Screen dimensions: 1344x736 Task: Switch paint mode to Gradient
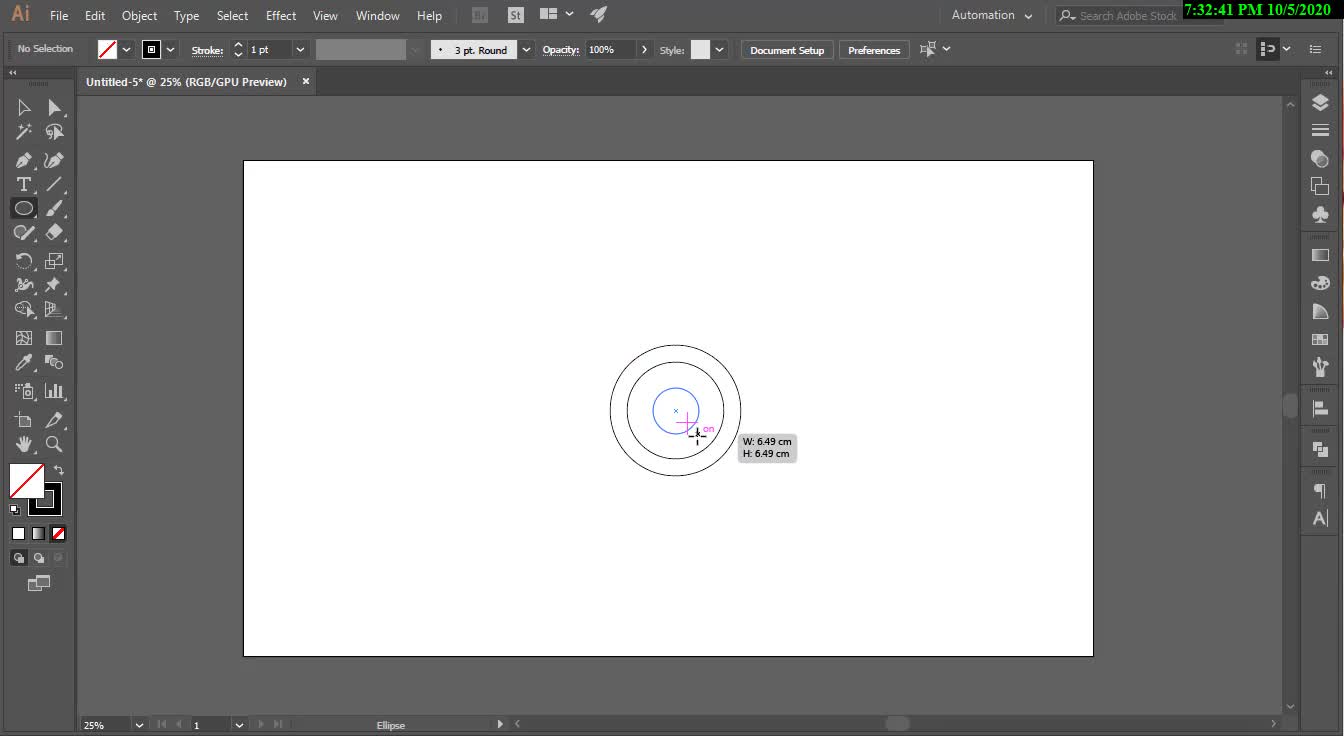38,534
